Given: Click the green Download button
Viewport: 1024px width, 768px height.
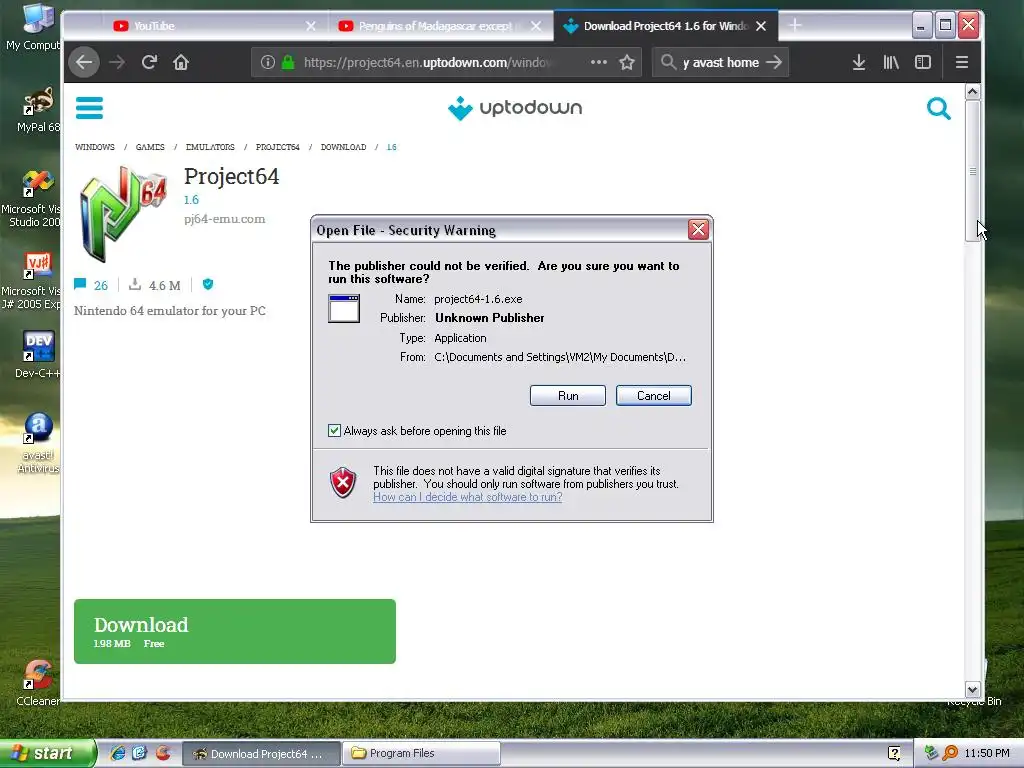Looking at the screenshot, I should (x=234, y=632).
